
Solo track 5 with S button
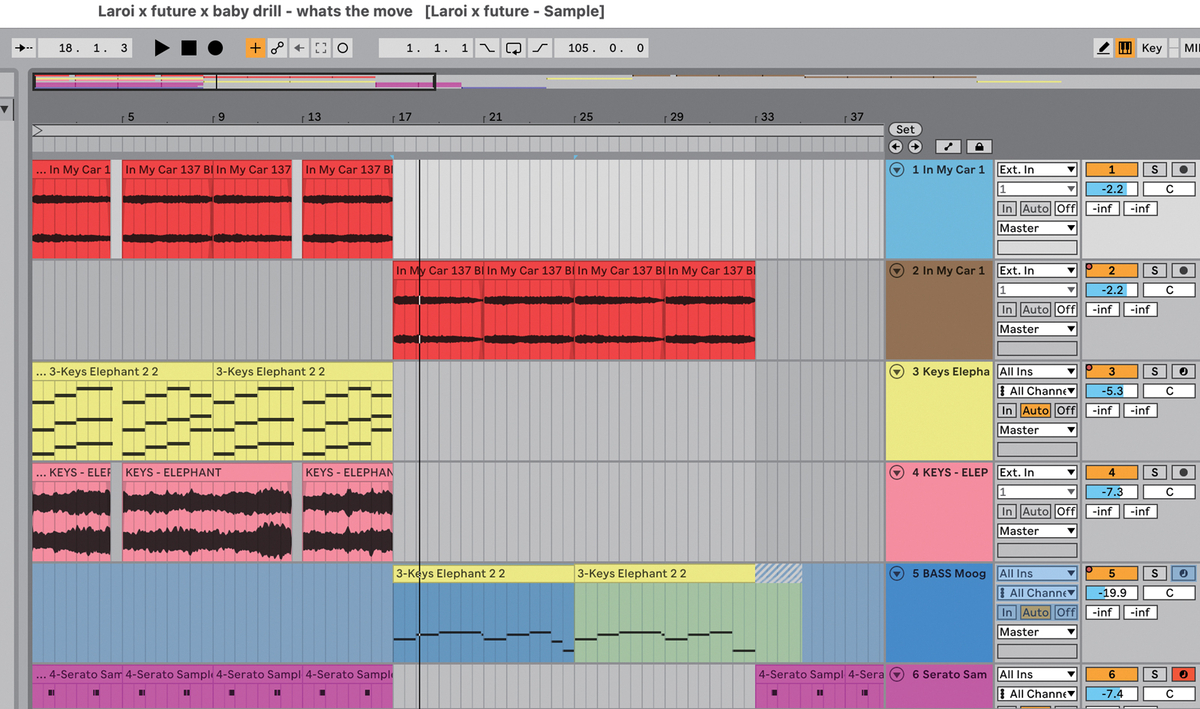coord(1155,574)
